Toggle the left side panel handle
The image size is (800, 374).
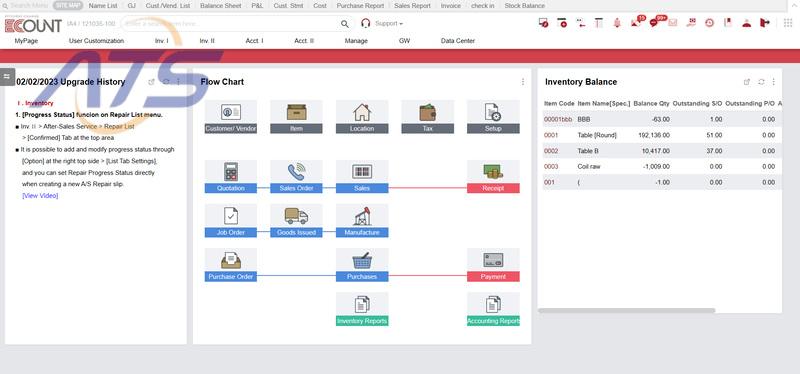click(7, 76)
